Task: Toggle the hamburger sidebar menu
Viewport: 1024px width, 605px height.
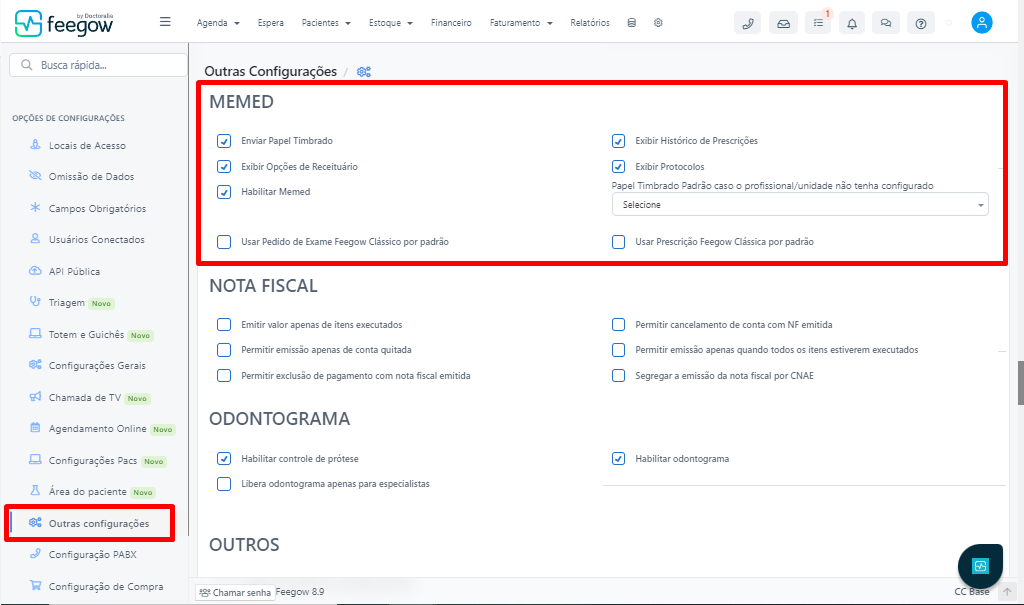Action: click(165, 22)
